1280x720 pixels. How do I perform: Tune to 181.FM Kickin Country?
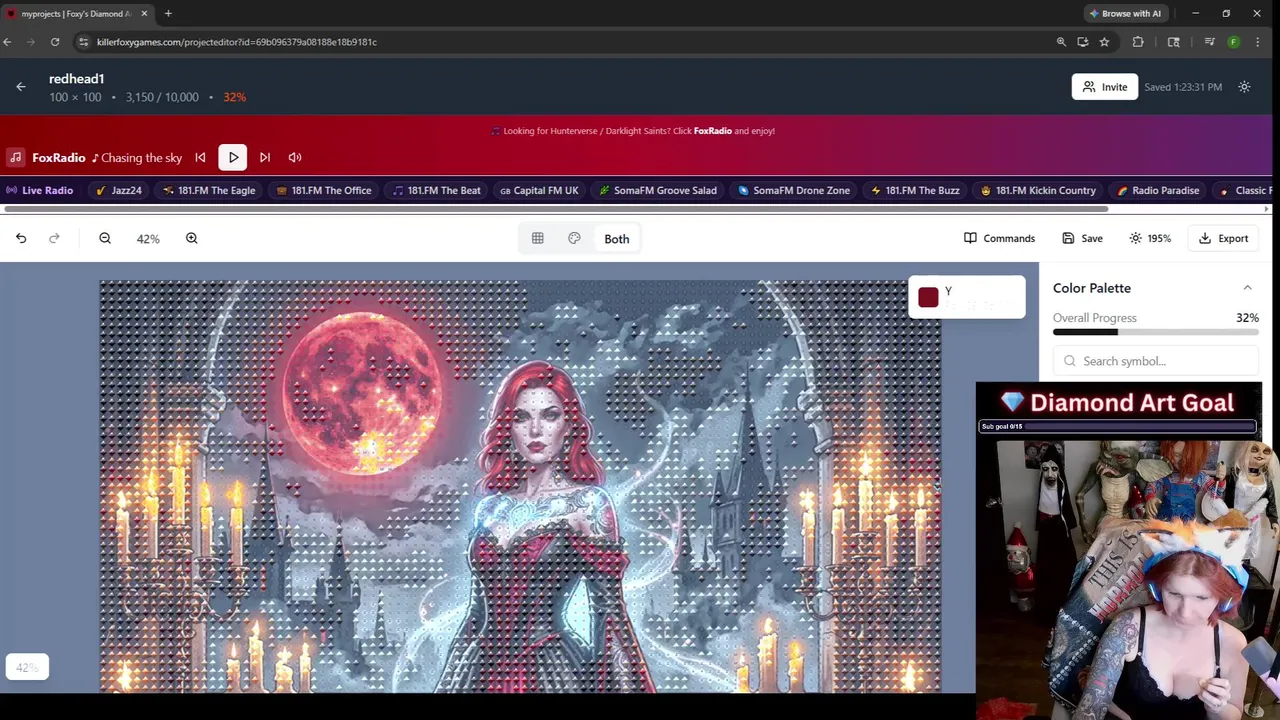[1038, 190]
